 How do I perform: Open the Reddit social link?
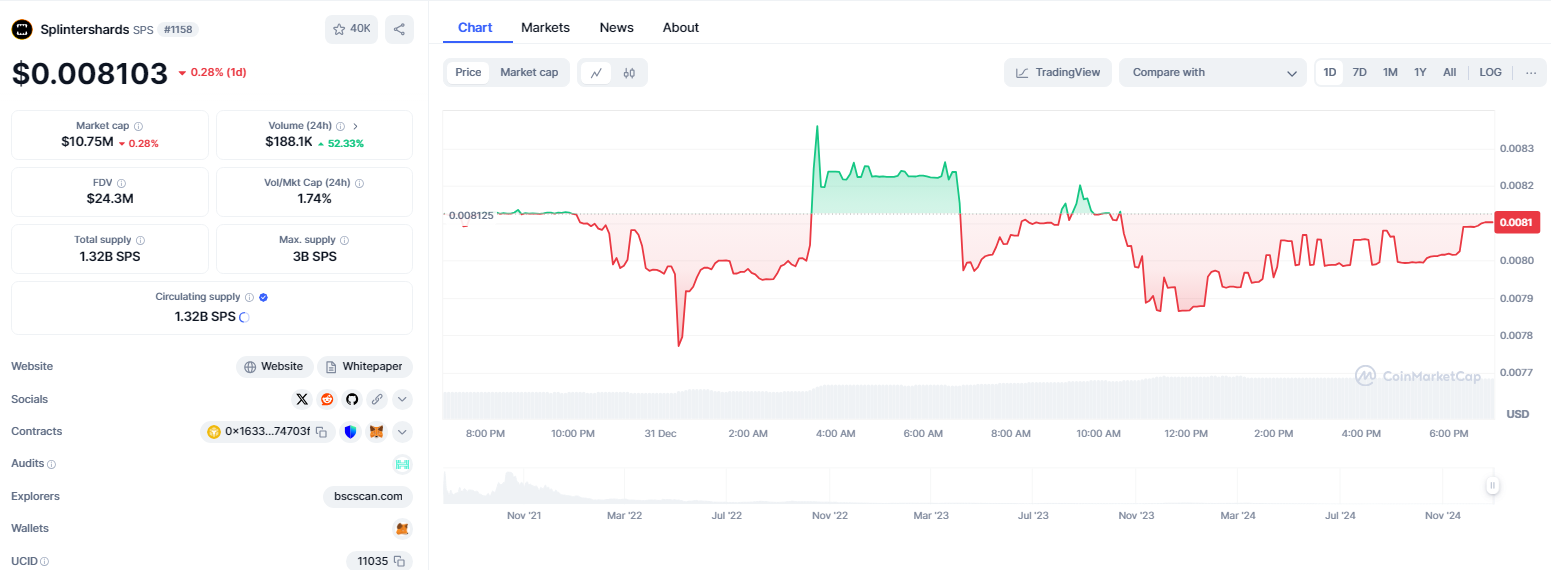click(327, 399)
